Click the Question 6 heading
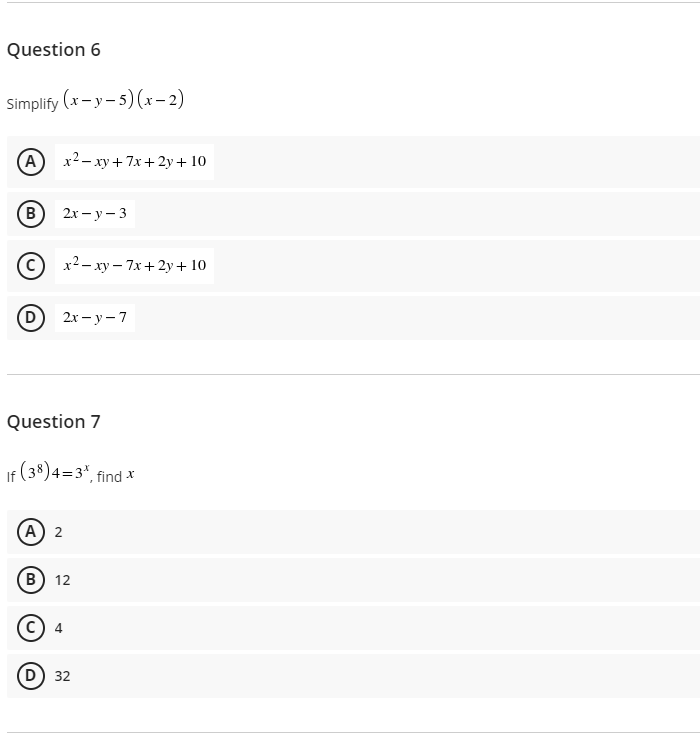The image size is (700, 753). point(54,50)
